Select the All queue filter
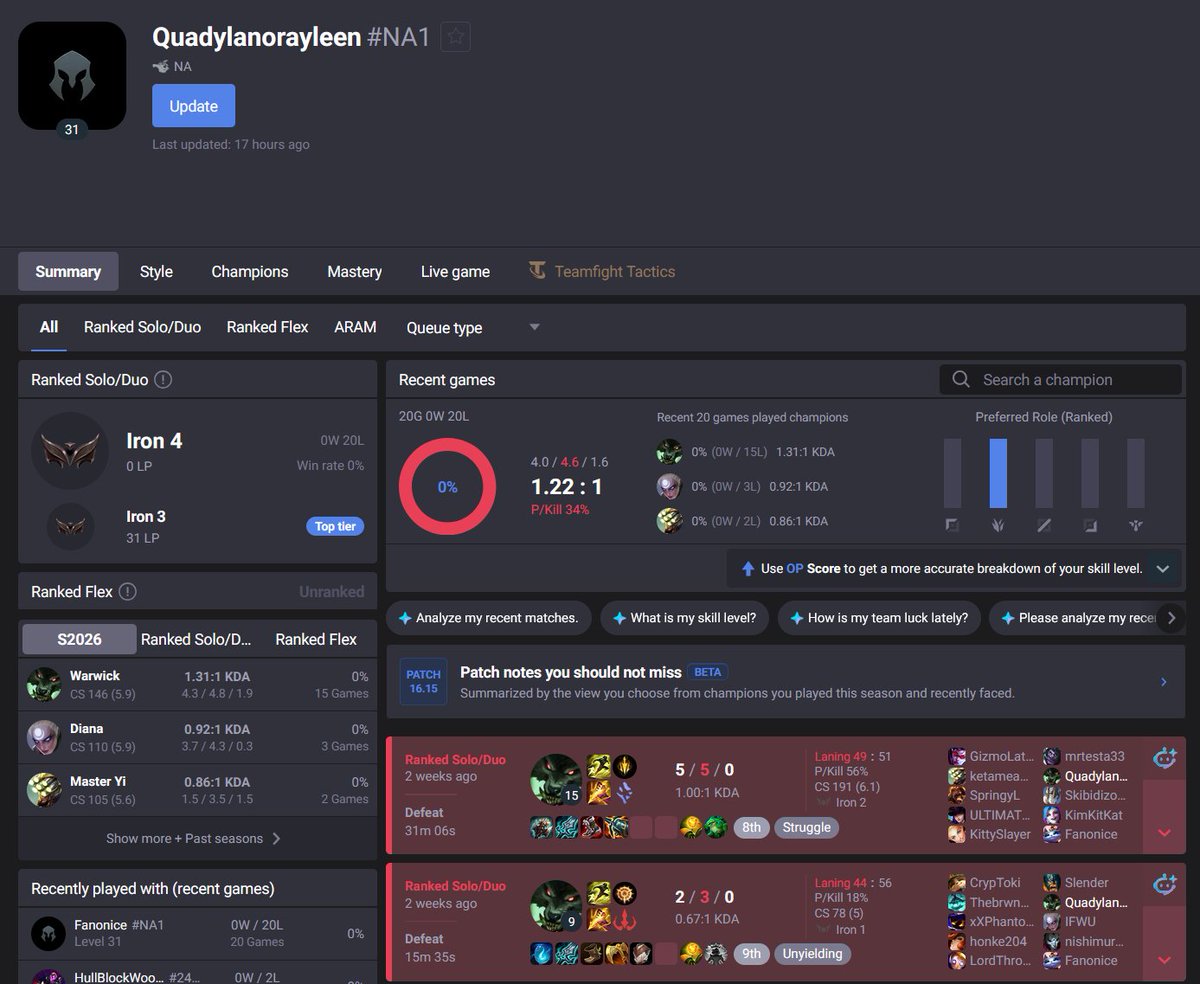 pyautogui.click(x=49, y=327)
